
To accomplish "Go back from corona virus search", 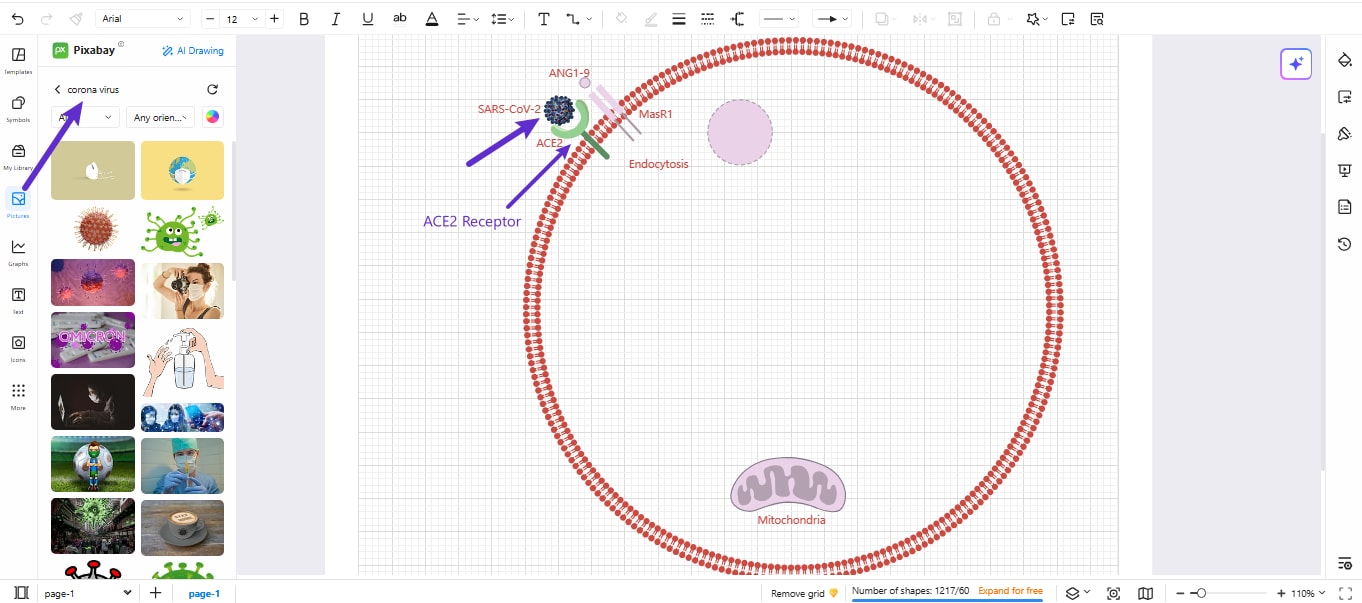I will pos(57,89).
